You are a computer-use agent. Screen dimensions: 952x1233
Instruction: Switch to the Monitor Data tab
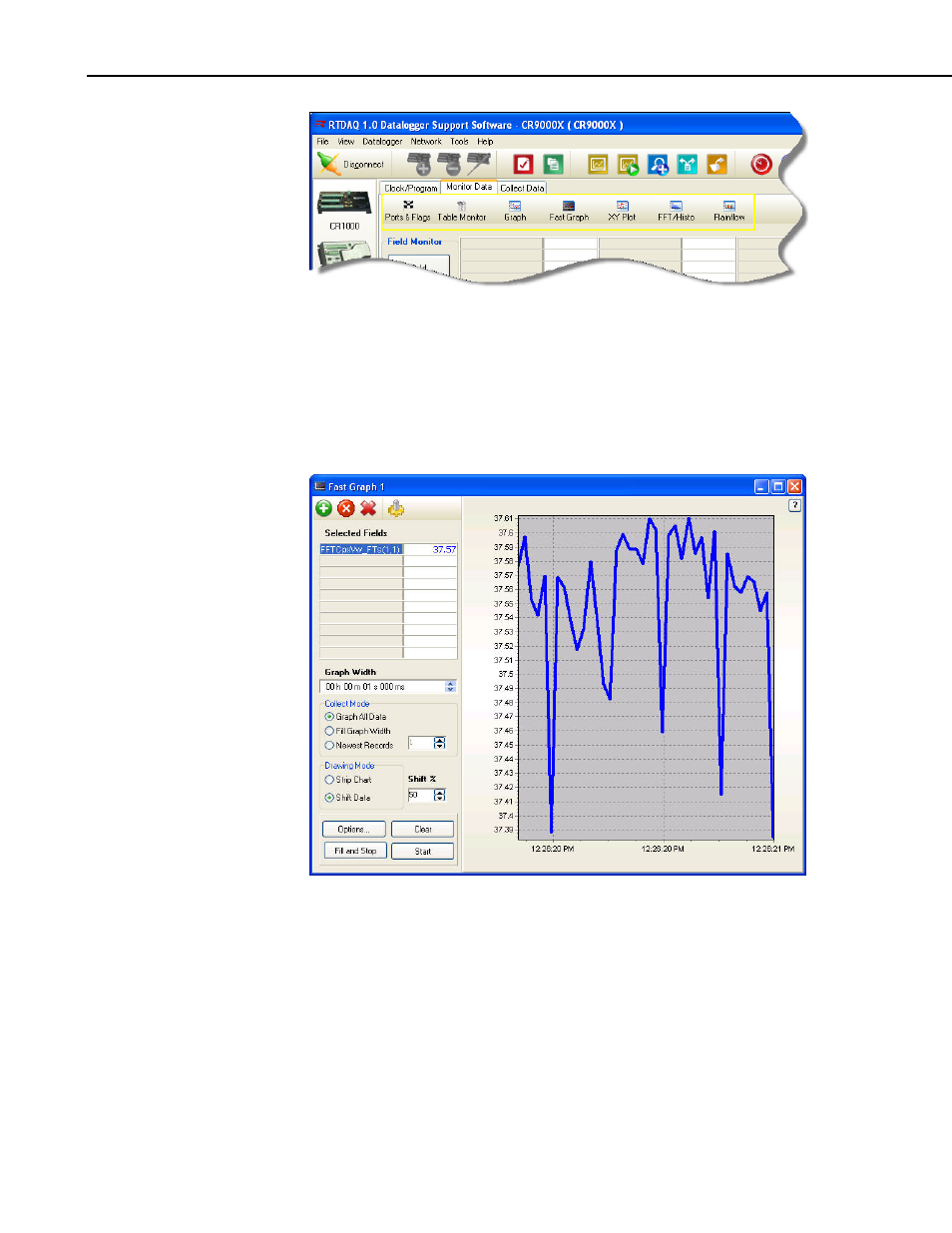pos(469,187)
